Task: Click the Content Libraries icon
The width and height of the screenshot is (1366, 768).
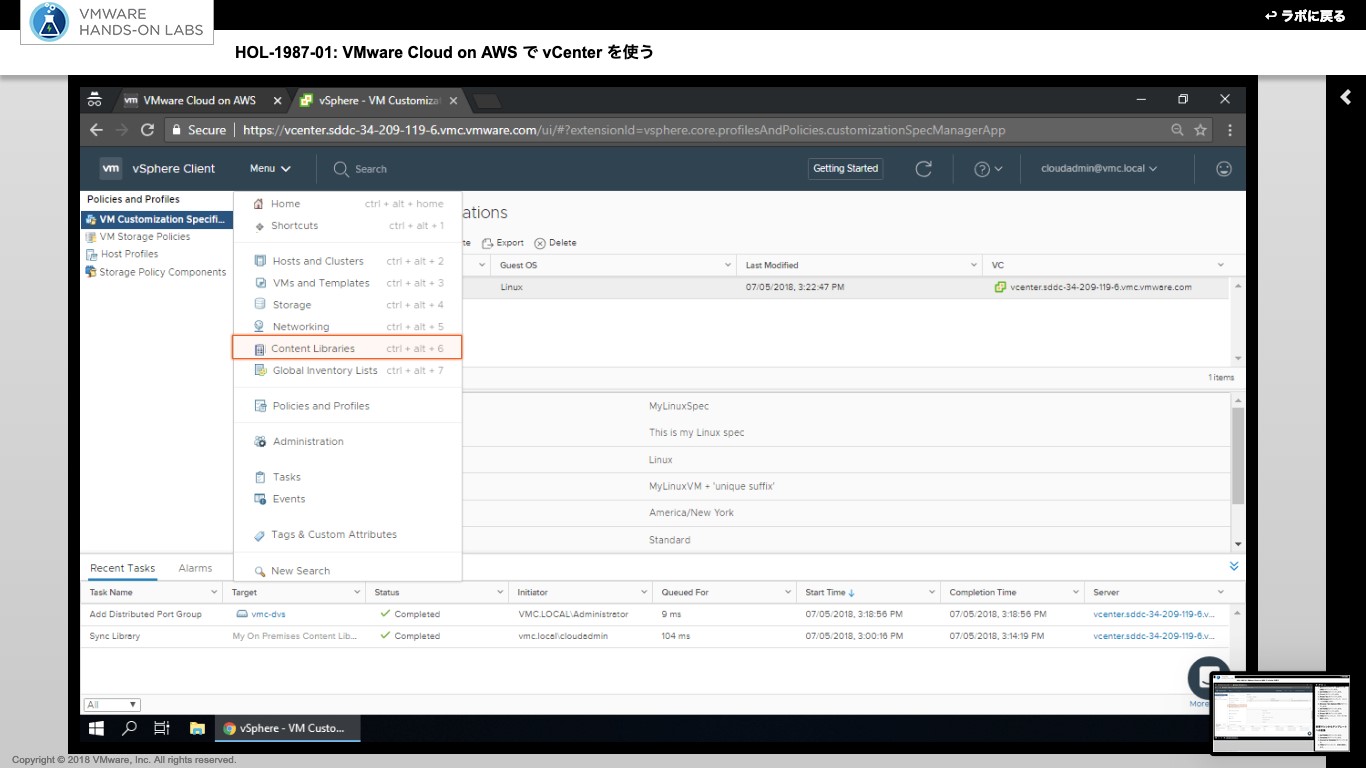Action: pyautogui.click(x=260, y=349)
